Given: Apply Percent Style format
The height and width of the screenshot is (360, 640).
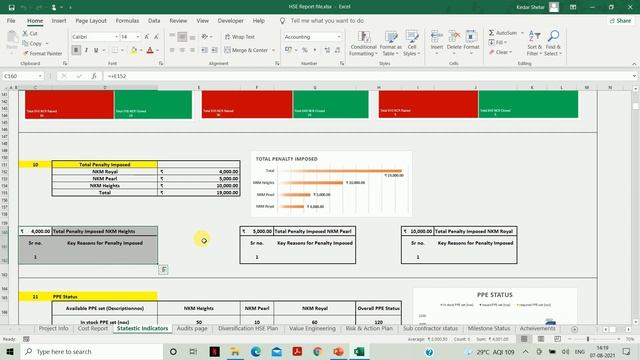Looking at the screenshot, I should [x=304, y=50].
